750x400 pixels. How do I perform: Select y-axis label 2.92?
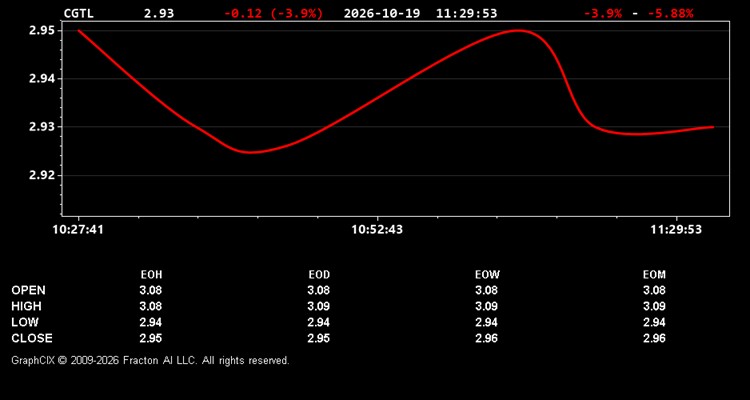(x=42, y=175)
